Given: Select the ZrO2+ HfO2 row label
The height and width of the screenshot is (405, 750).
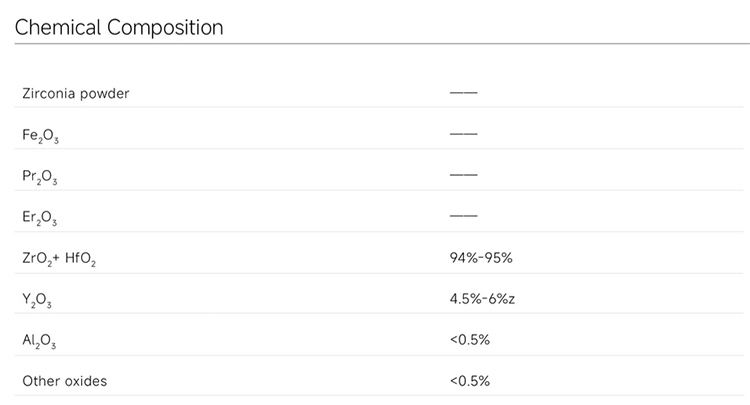Looking at the screenshot, I should pos(59,258).
